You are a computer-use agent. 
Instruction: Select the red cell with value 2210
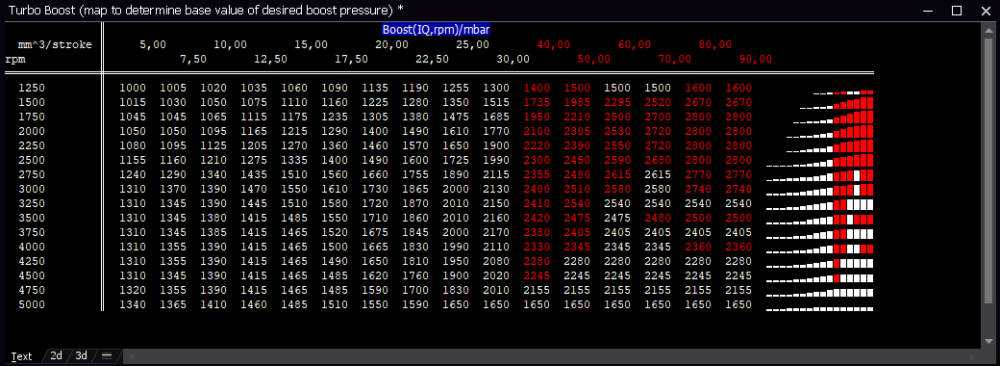577,117
